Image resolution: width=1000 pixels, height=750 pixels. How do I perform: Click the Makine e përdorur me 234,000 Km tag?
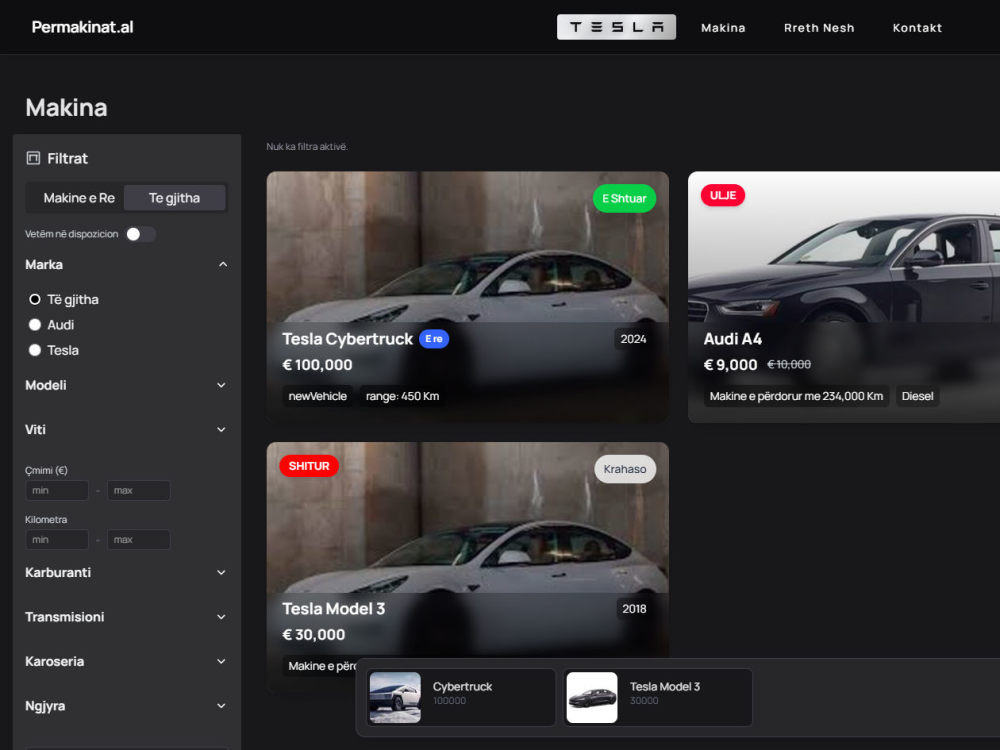pos(796,396)
